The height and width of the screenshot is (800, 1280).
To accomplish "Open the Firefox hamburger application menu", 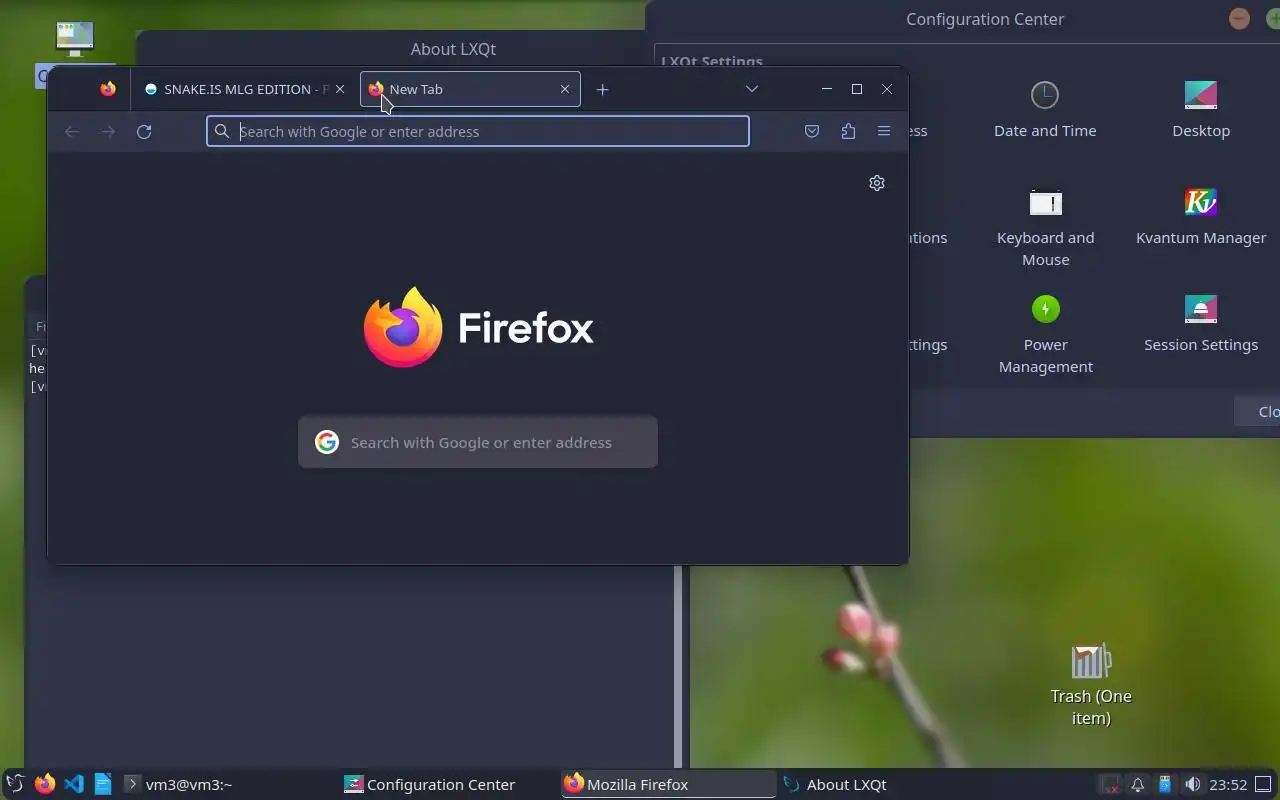I will click(x=884, y=131).
